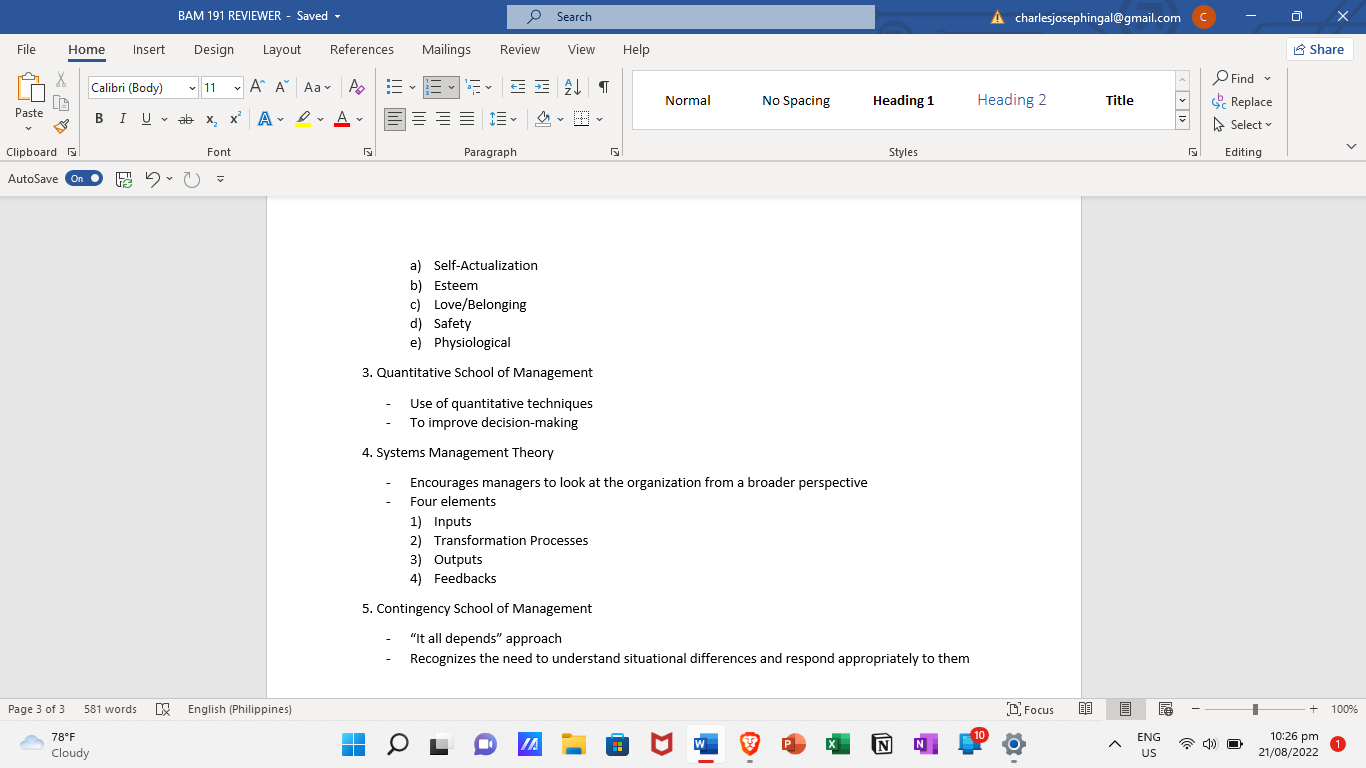Open the Select dropdown in Editing

[x=1242, y=125]
